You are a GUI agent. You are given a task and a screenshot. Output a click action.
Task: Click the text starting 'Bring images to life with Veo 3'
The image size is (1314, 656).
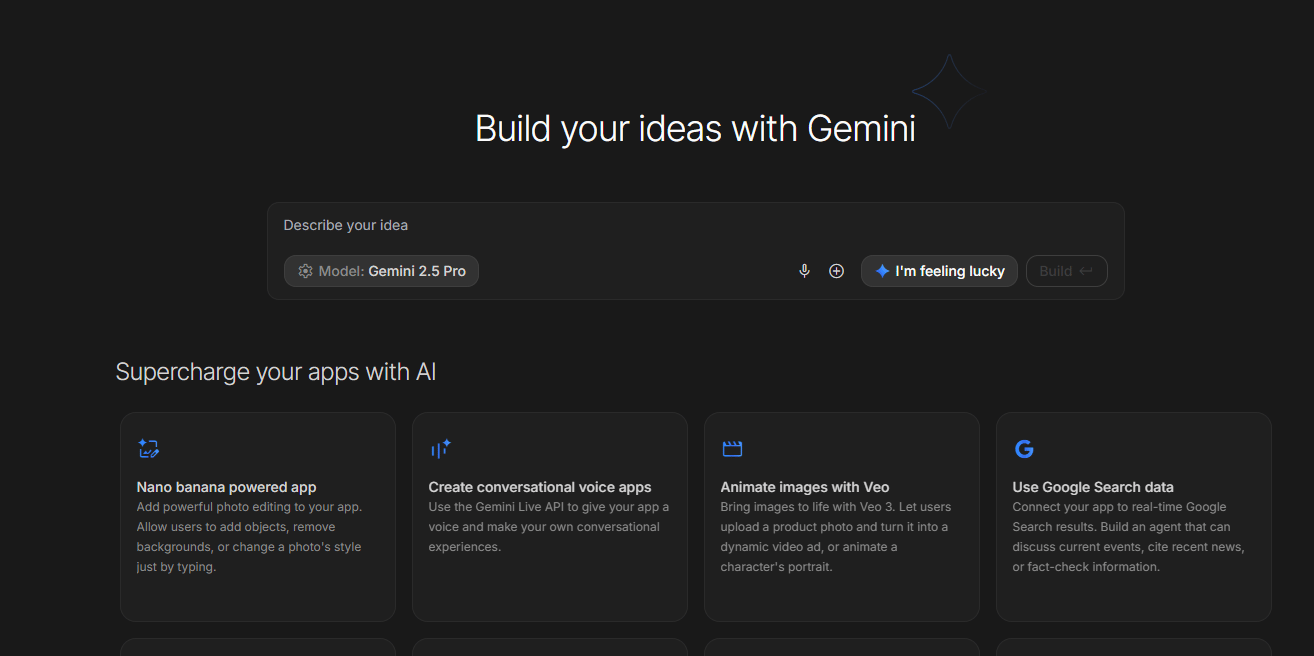(x=836, y=537)
